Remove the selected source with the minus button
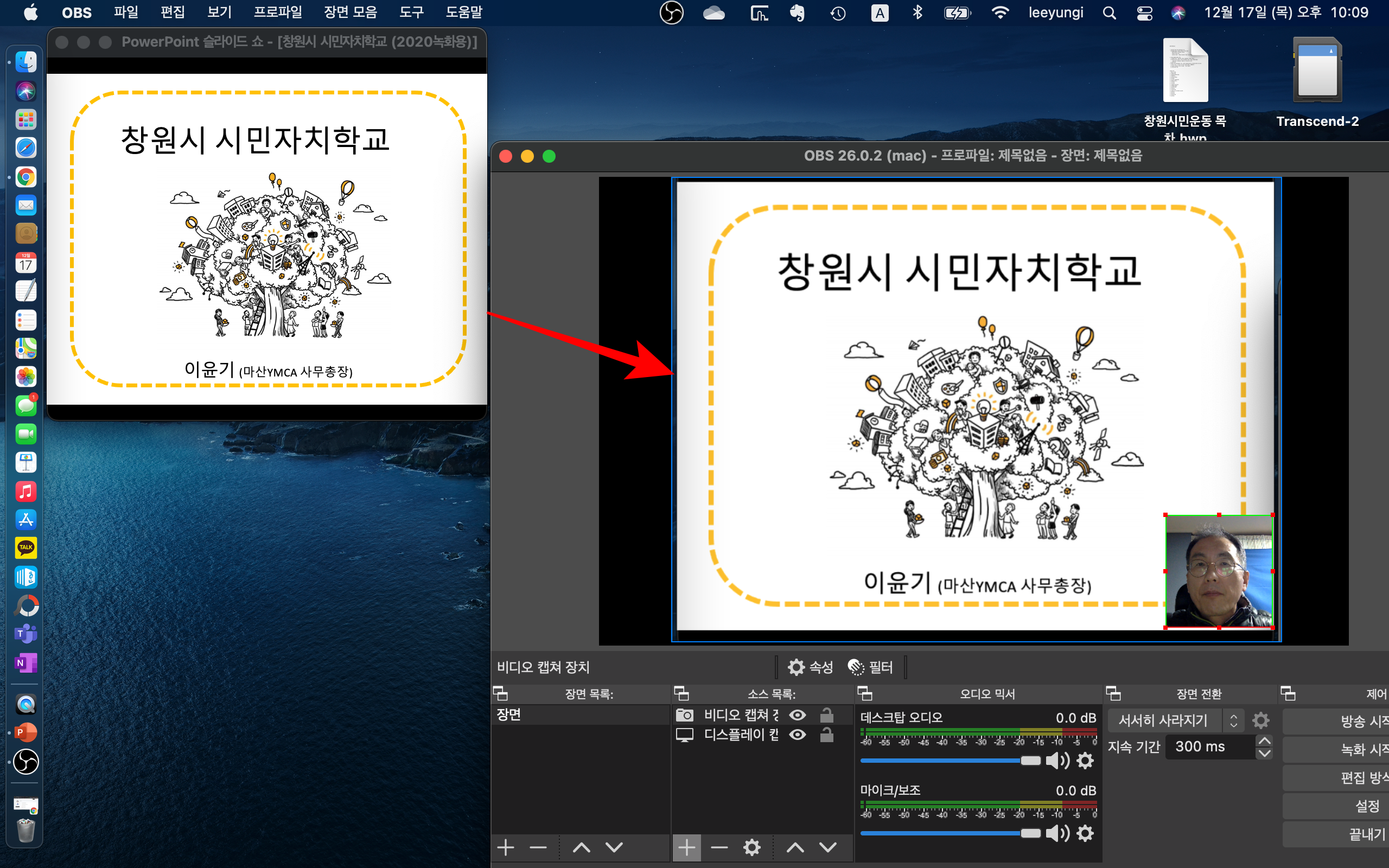This screenshot has width=1389, height=868. [719, 847]
